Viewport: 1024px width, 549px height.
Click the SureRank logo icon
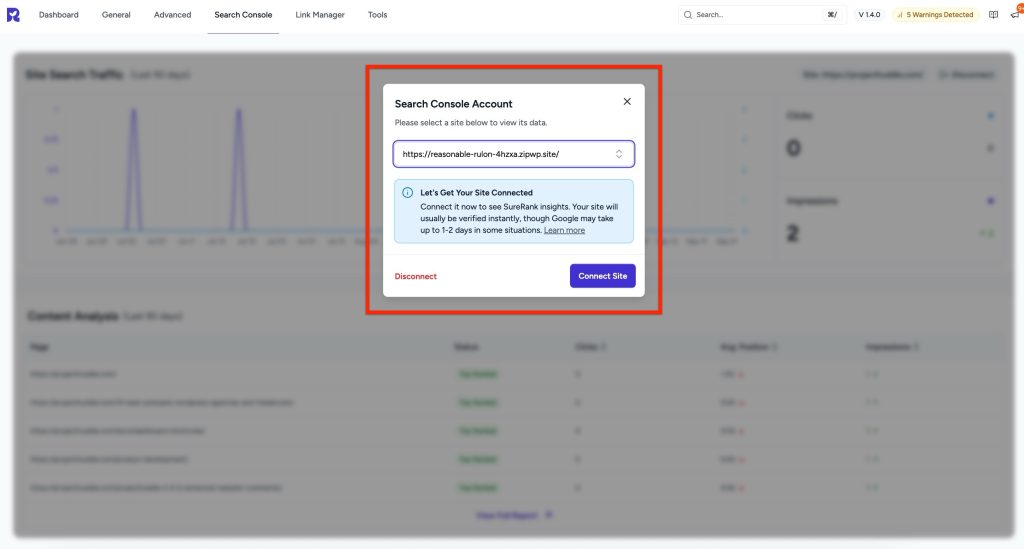point(13,15)
